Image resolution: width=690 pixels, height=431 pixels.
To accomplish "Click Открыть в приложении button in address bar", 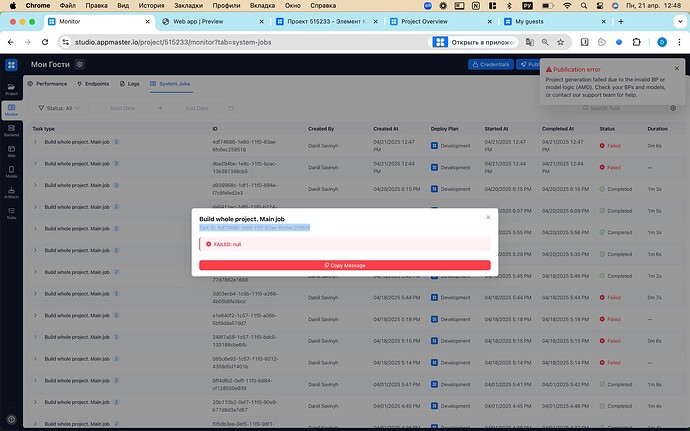I will click(475, 42).
